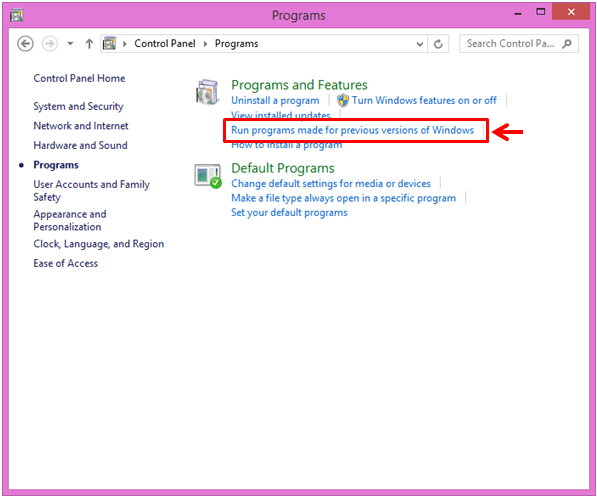Select Programs breadcrumb in address bar

pyautogui.click(x=236, y=44)
